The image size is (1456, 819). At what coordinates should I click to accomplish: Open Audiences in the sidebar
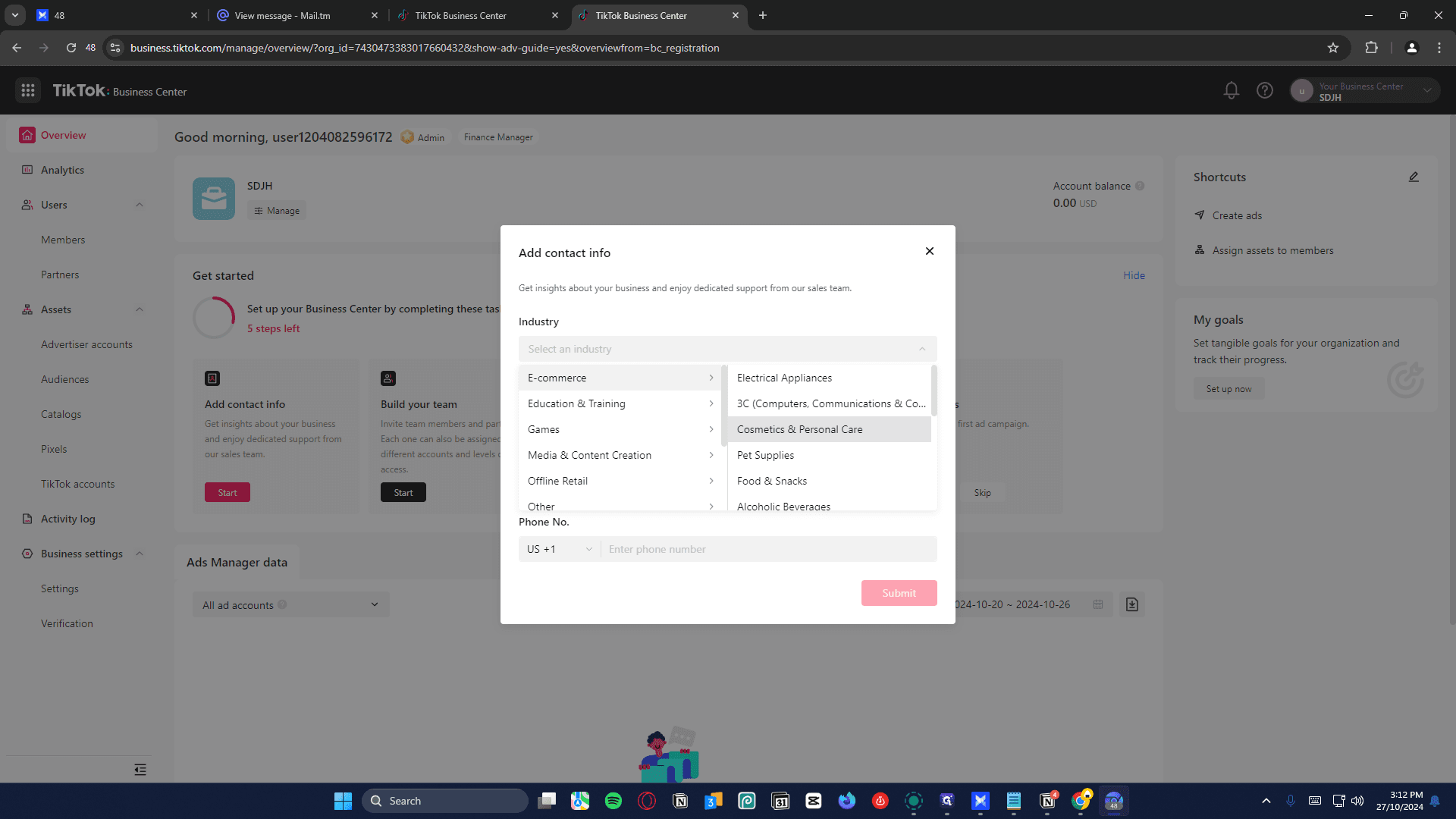pos(64,379)
